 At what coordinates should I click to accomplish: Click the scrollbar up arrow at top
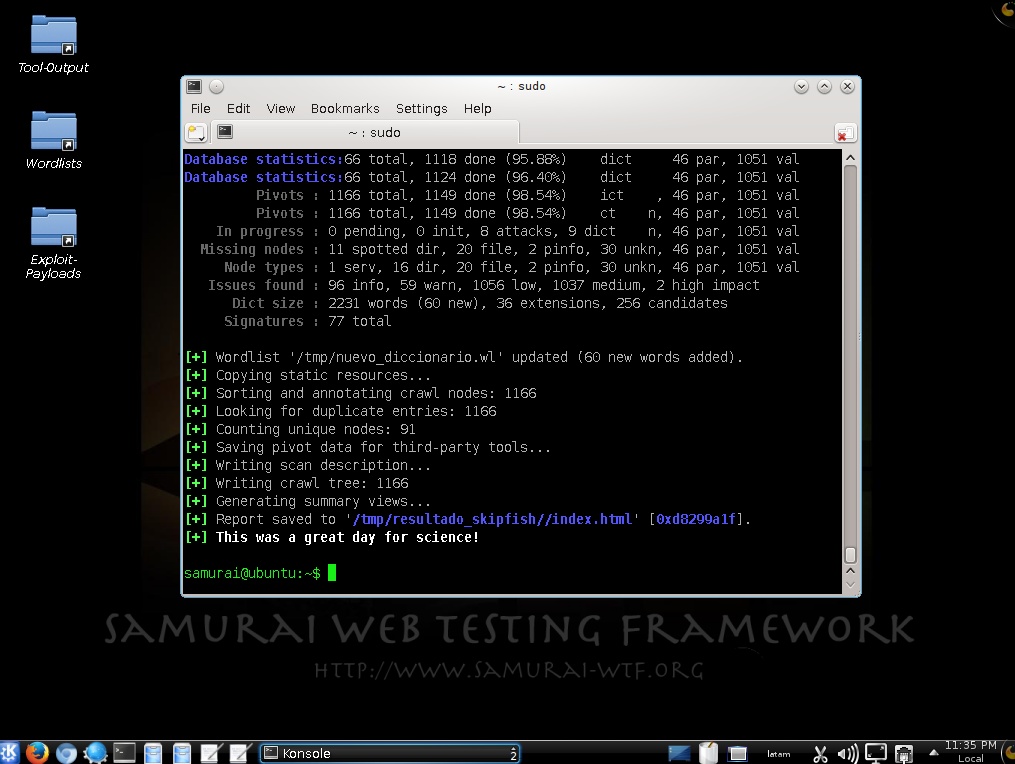pyautogui.click(x=851, y=158)
